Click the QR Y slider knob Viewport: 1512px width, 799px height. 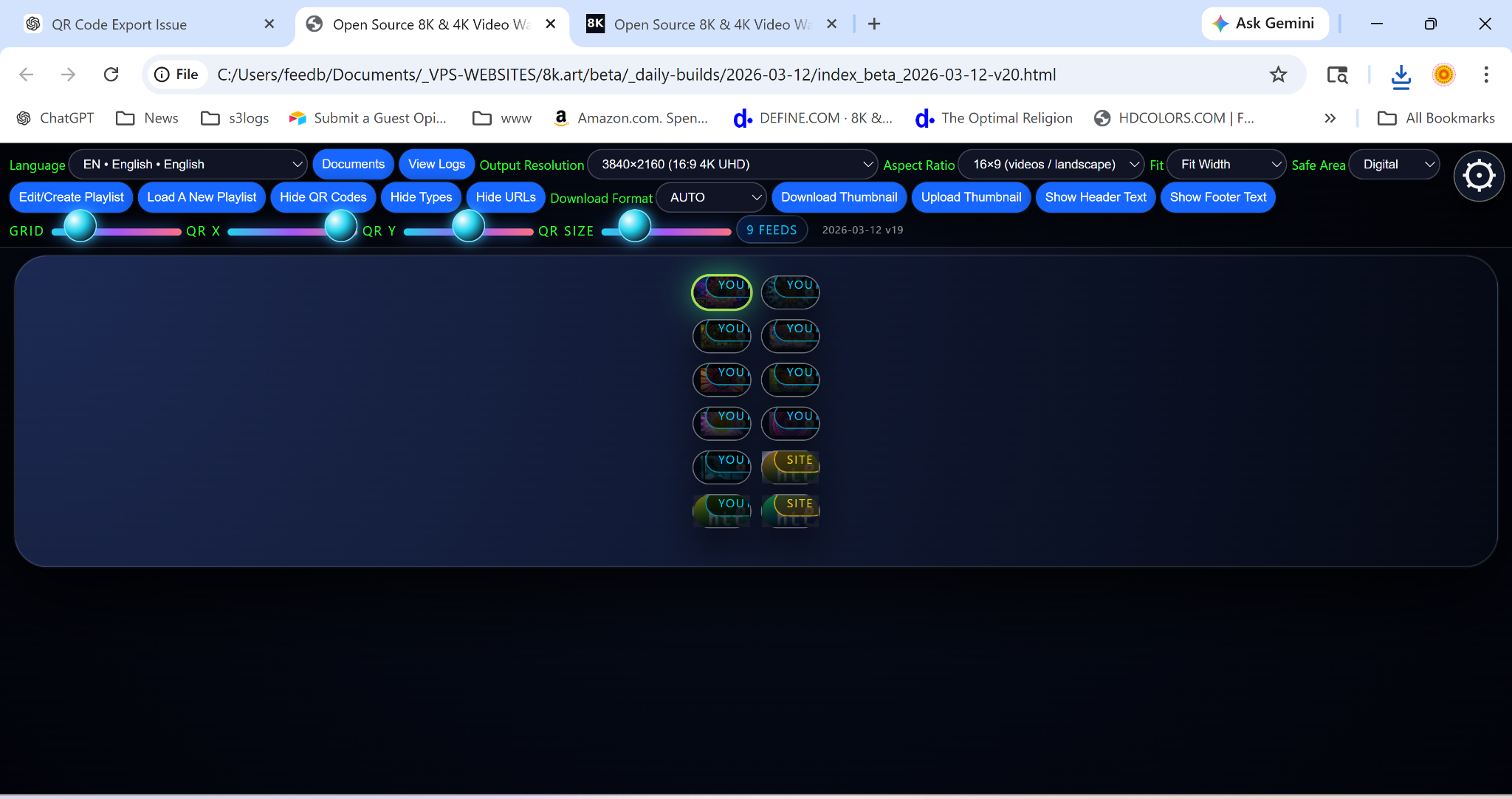468,226
